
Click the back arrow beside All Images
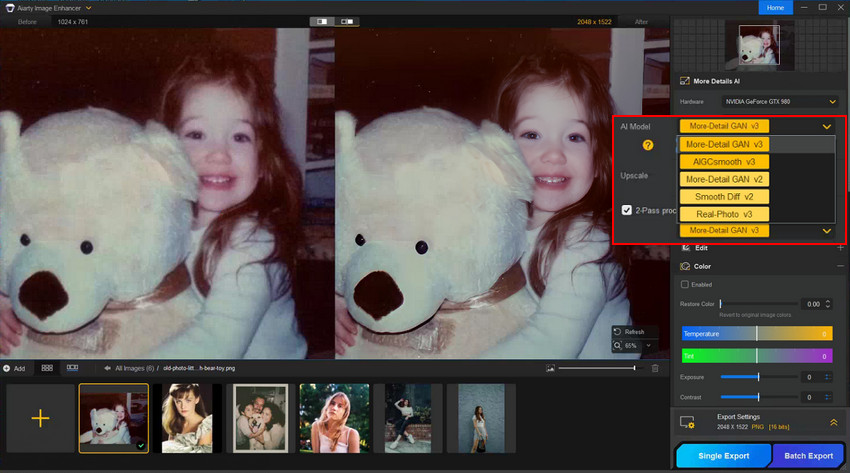click(x=107, y=368)
